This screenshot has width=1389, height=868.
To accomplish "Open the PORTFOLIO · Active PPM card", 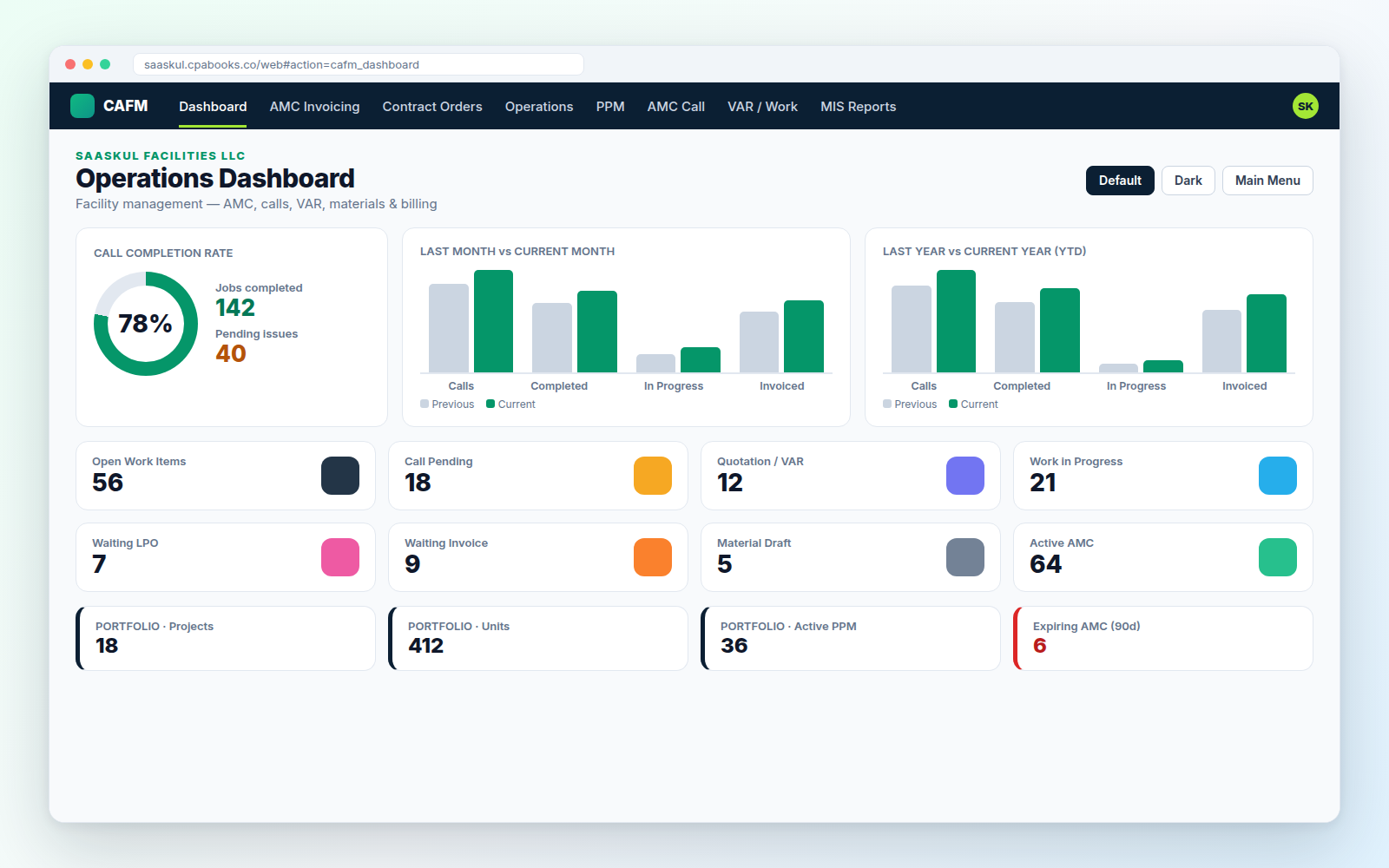I will (851, 638).
